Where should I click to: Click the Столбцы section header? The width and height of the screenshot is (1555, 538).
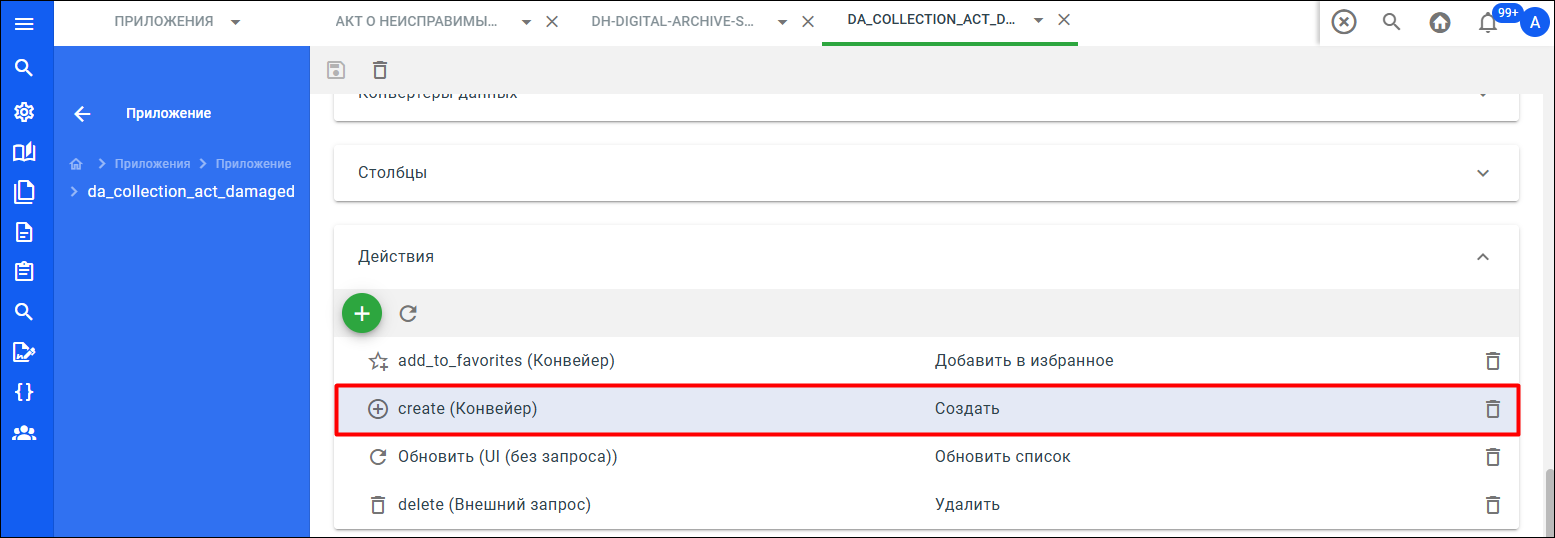point(926,173)
